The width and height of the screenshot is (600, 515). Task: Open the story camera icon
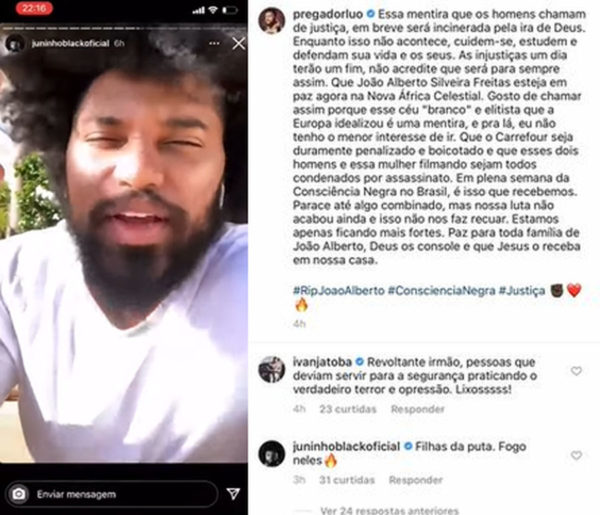(x=19, y=494)
